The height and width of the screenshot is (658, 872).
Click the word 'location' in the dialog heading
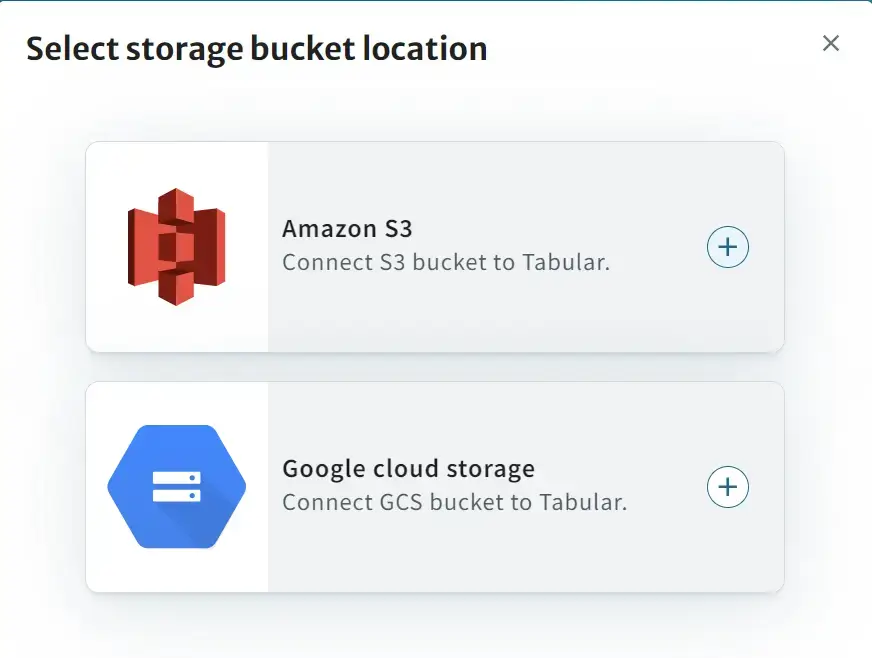pos(425,49)
